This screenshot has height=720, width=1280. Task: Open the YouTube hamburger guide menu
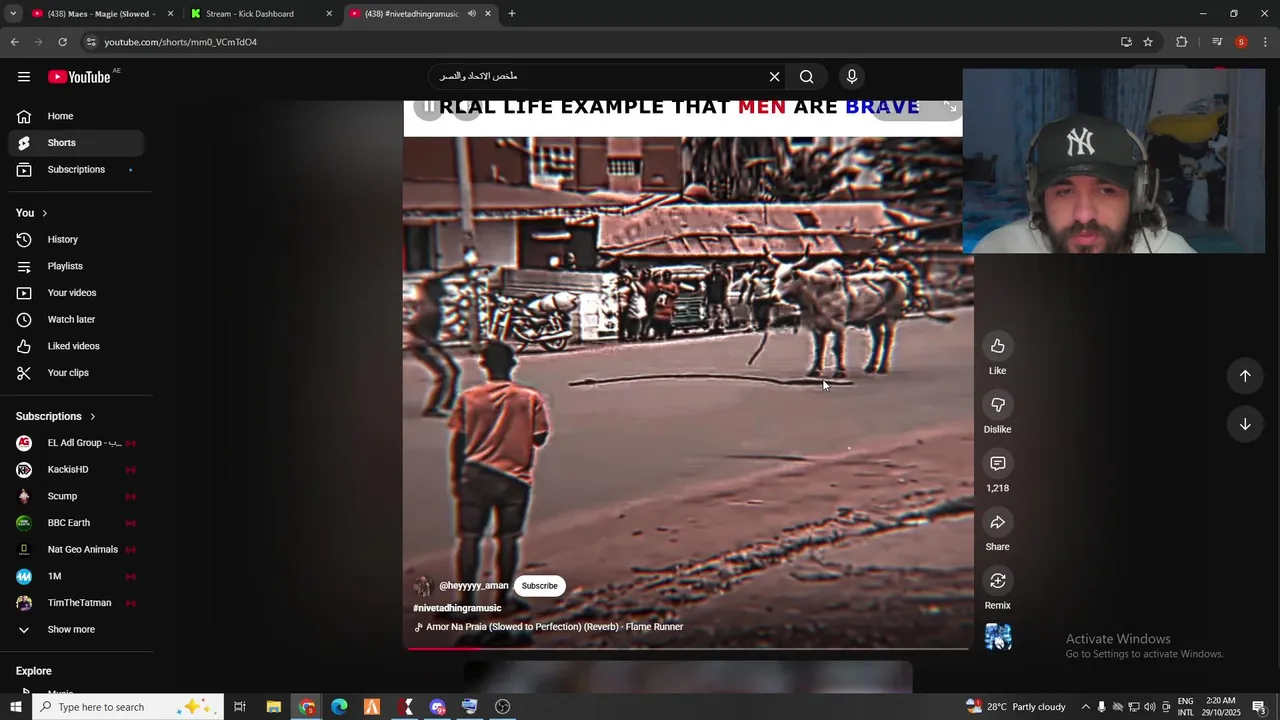click(x=24, y=77)
